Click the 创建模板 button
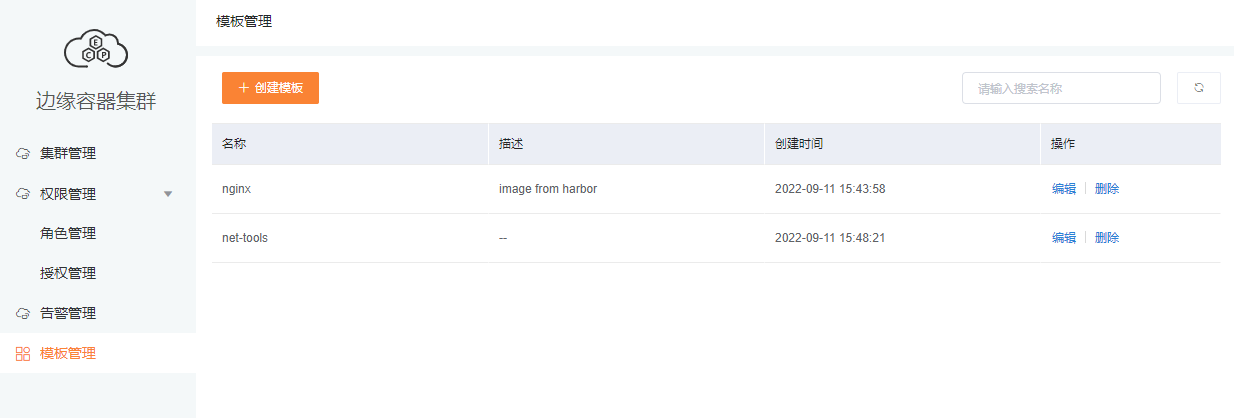1234x418 pixels. (270, 88)
